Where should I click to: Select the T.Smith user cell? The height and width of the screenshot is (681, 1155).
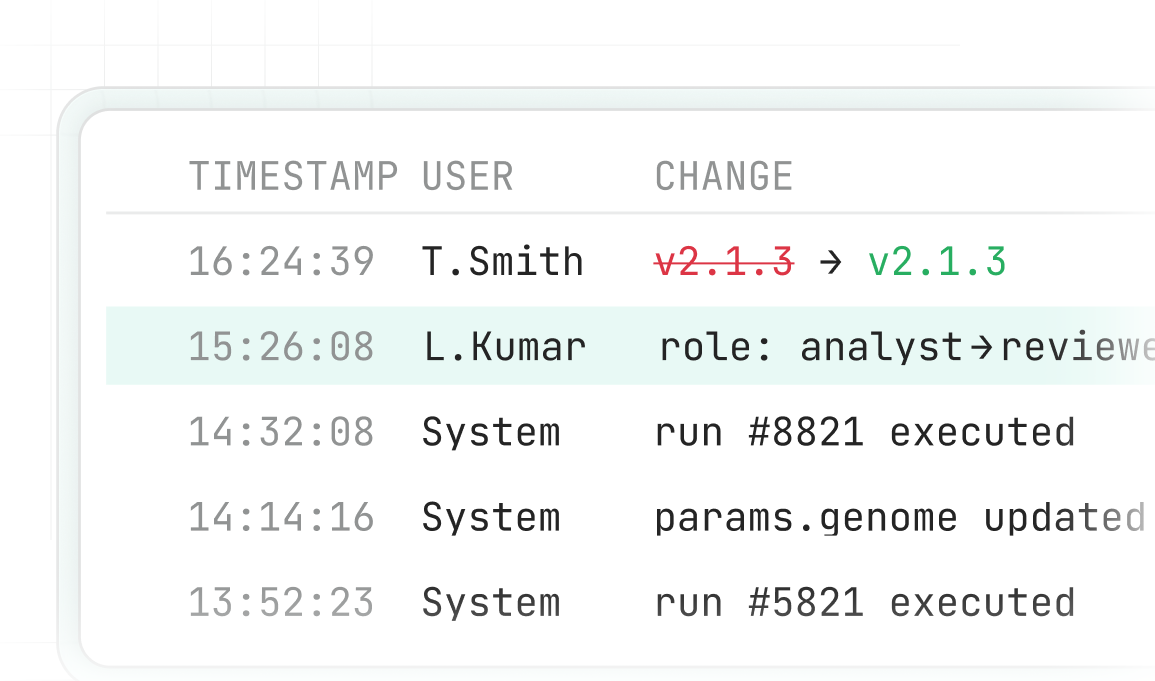pyautogui.click(x=503, y=262)
